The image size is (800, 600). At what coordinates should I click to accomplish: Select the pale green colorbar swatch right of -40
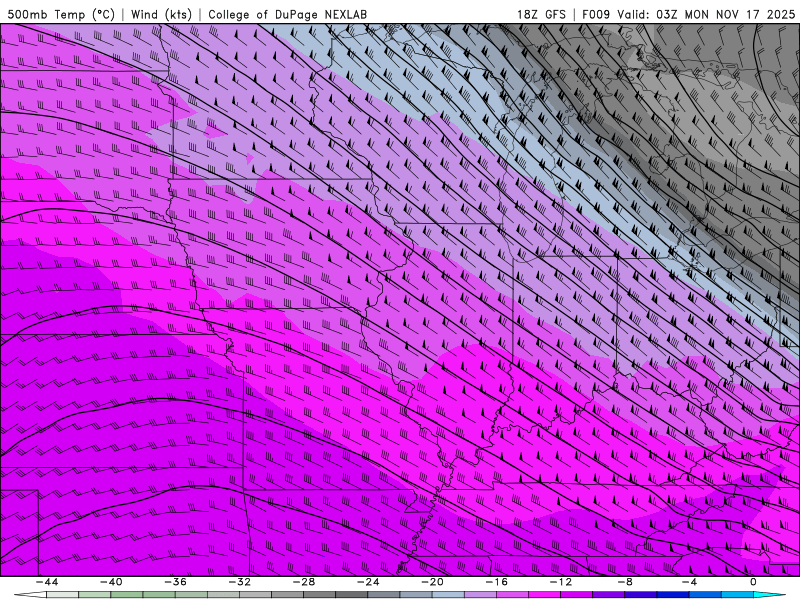[127, 595]
